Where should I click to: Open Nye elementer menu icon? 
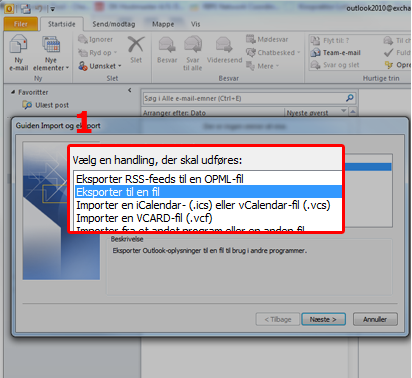[x=51, y=44]
